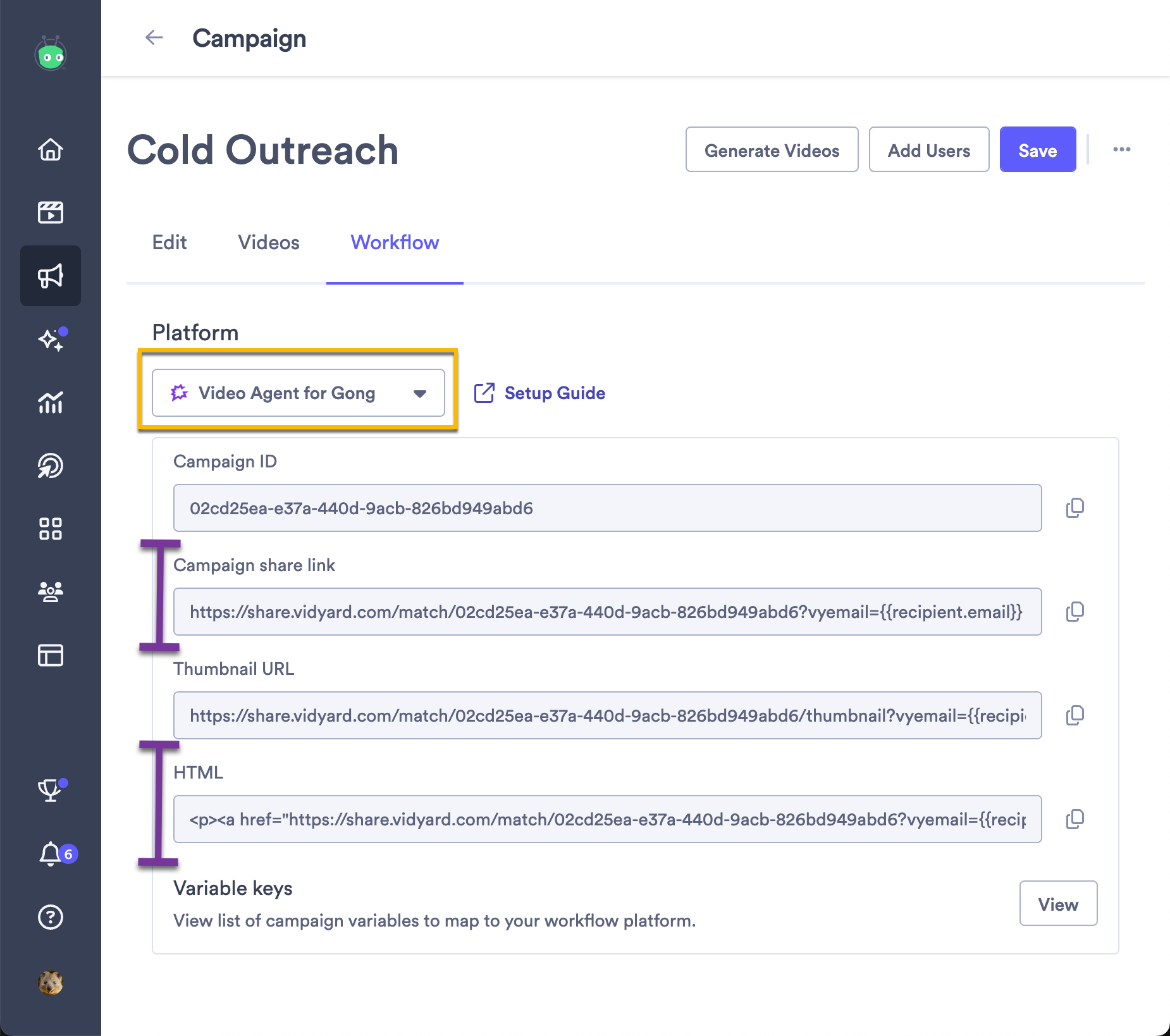Save the Cold Outreach campaign
1170x1036 pixels.
pyautogui.click(x=1037, y=149)
